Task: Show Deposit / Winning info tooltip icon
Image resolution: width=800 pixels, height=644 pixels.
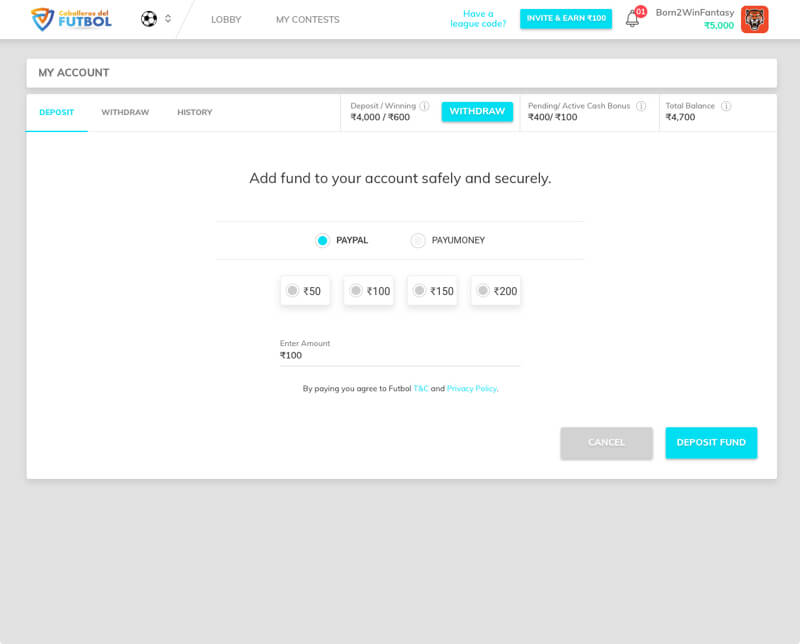Action: 424,106
